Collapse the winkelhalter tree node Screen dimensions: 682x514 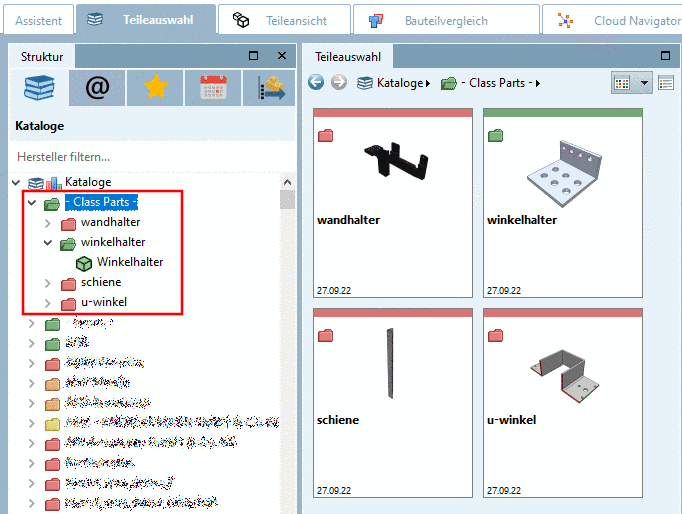click(x=48, y=242)
